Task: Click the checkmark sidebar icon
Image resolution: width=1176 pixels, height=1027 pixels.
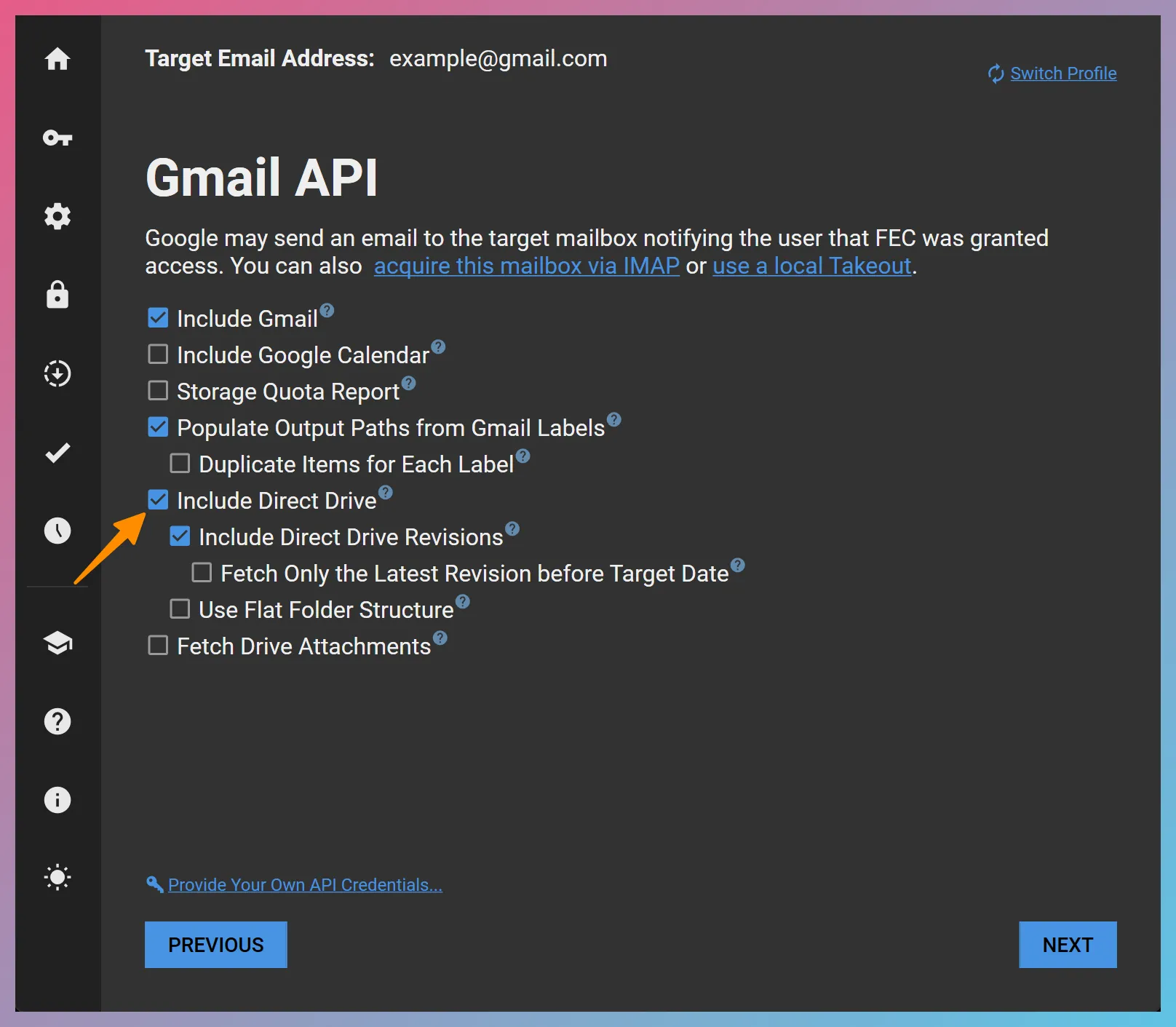Action: (x=57, y=452)
